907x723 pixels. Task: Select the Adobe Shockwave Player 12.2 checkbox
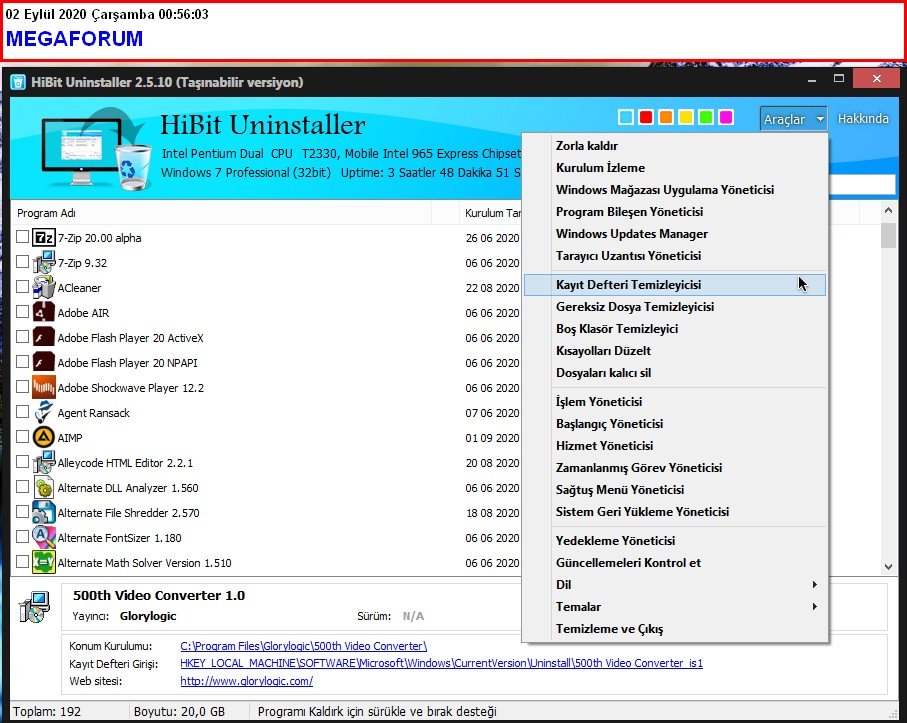(x=22, y=386)
